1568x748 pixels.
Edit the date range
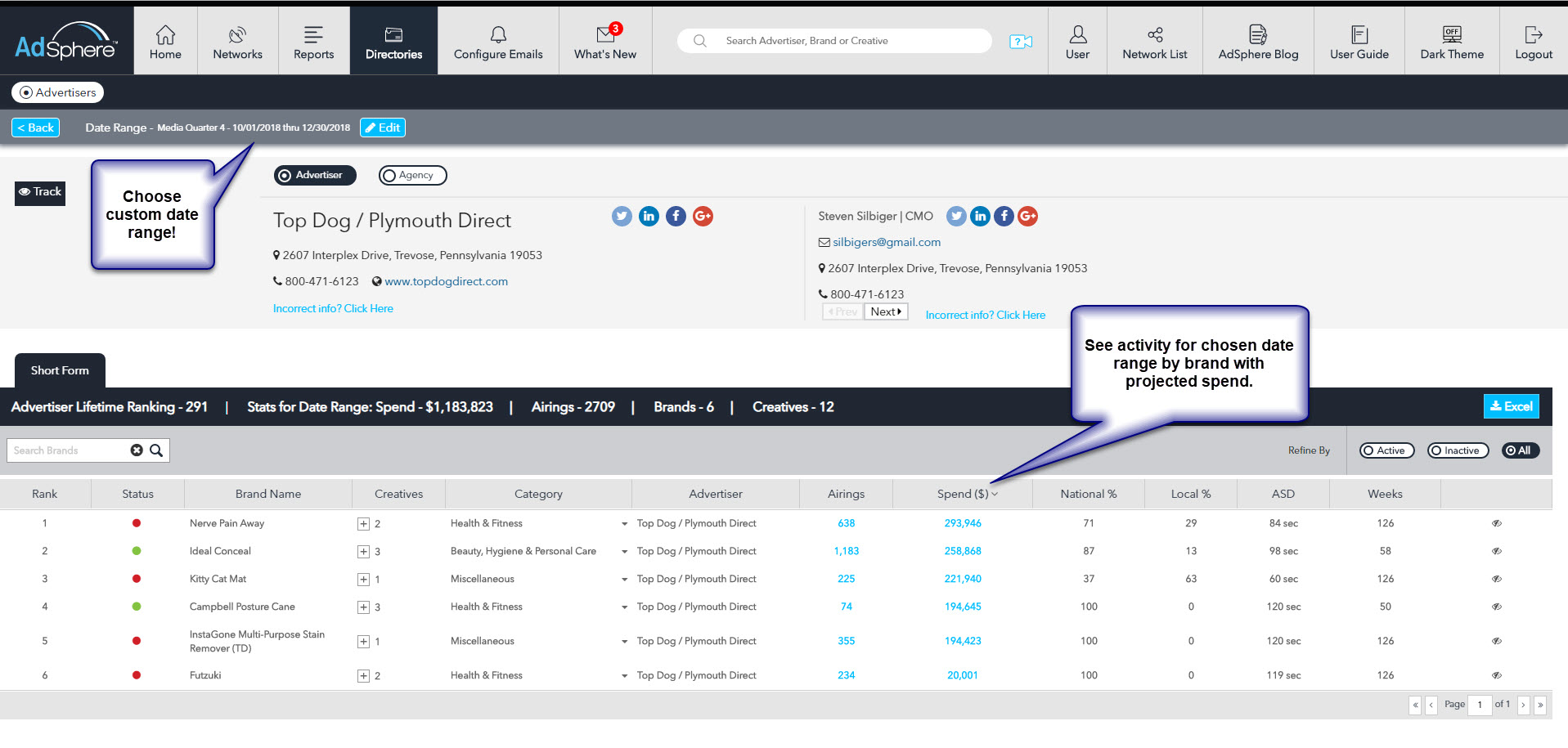tap(383, 128)
